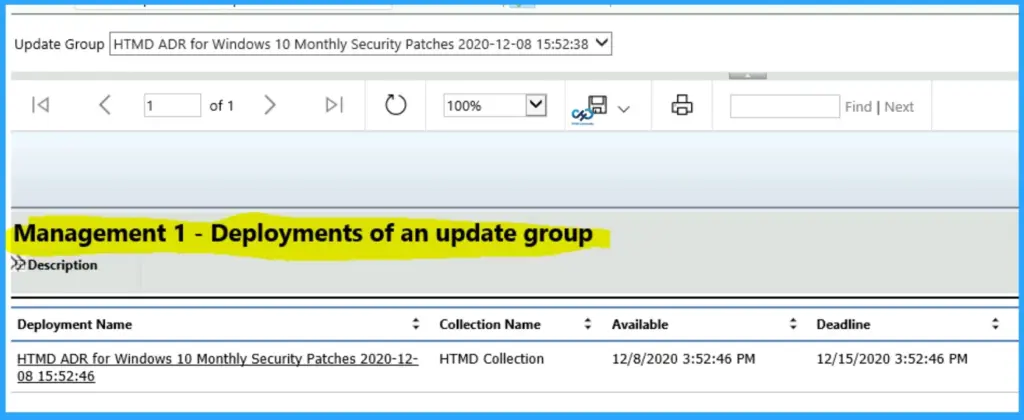Image resolution: width=1024 pixels, height=420 pixels.
Task: Select the HTMD Collection cell
Action: pyautogui.click(x=492, y=359)
